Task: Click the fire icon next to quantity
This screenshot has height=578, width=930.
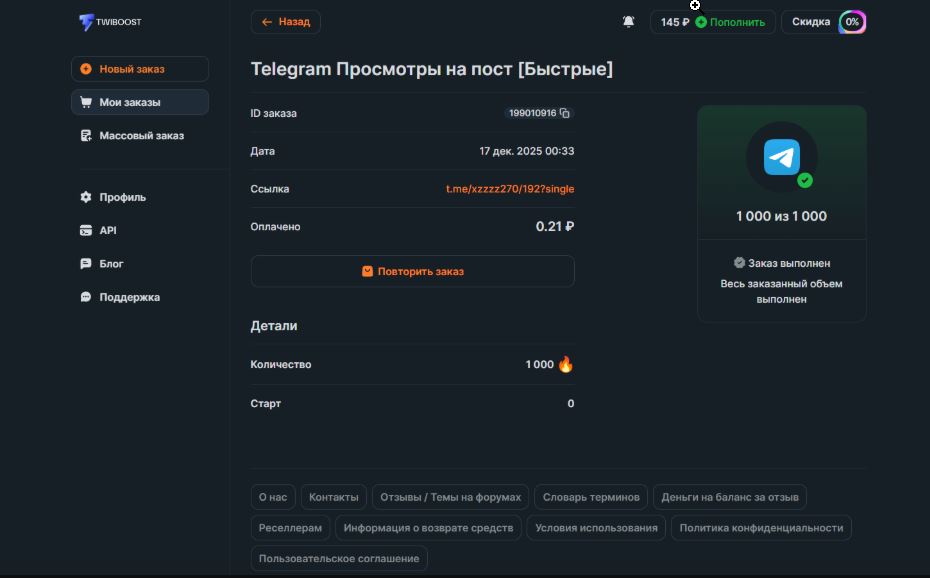Action: click(566, 364)
